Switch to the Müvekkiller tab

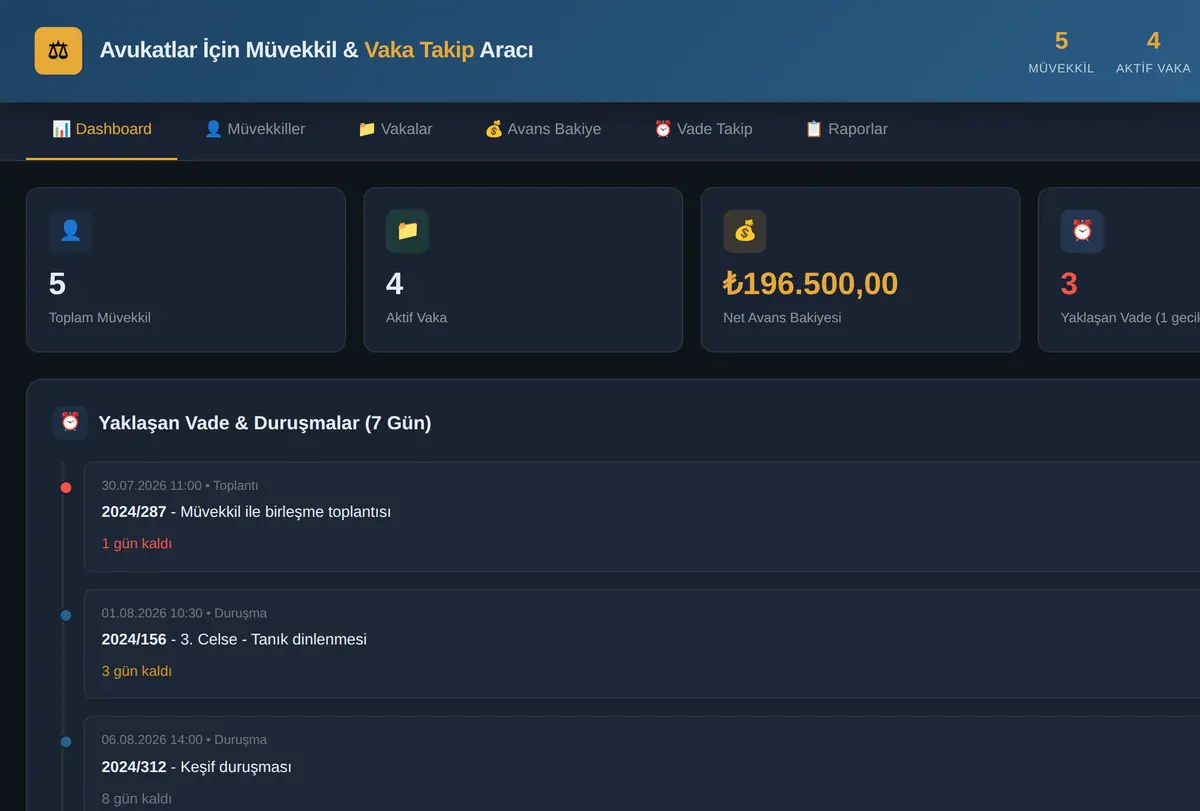(255, 129)
